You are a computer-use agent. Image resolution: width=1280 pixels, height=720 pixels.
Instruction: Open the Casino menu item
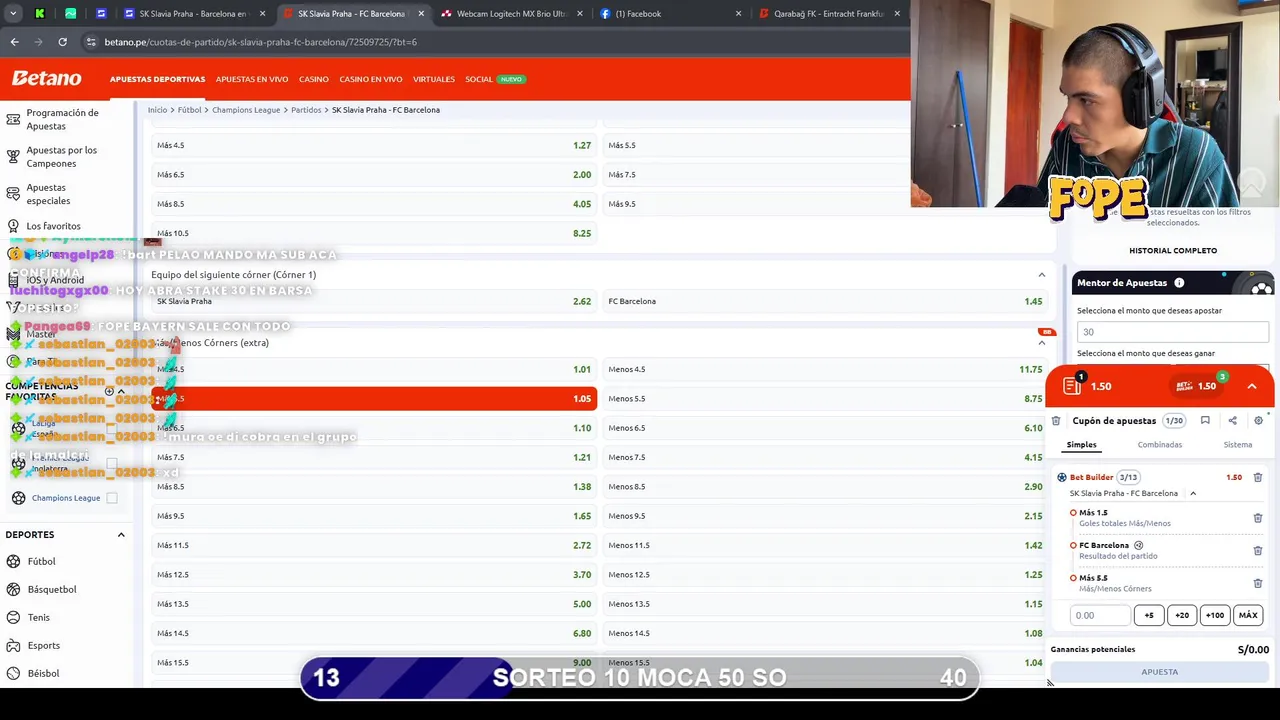[x=314, y=79]
